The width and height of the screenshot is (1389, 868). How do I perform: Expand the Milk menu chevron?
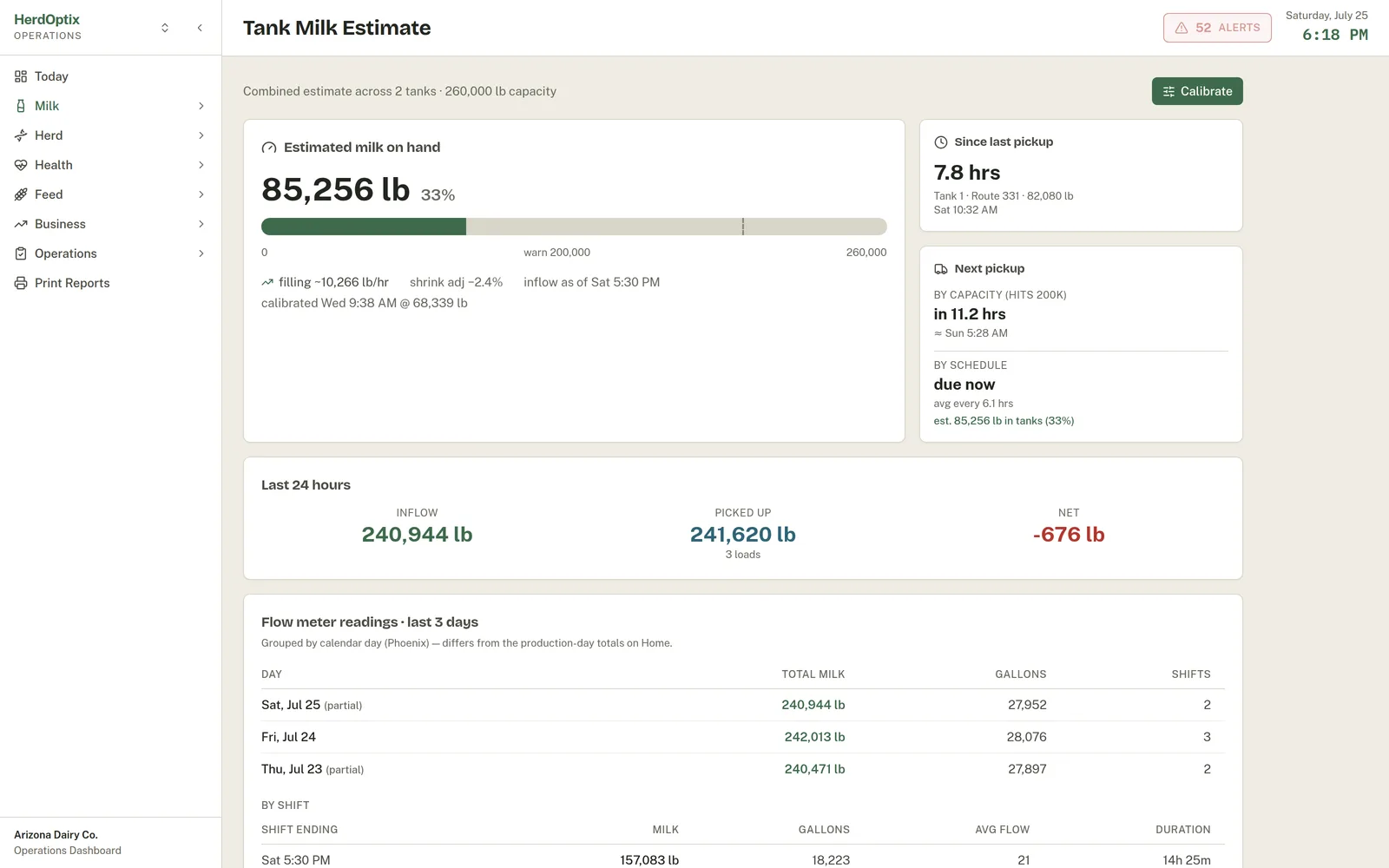coord(201,106)
